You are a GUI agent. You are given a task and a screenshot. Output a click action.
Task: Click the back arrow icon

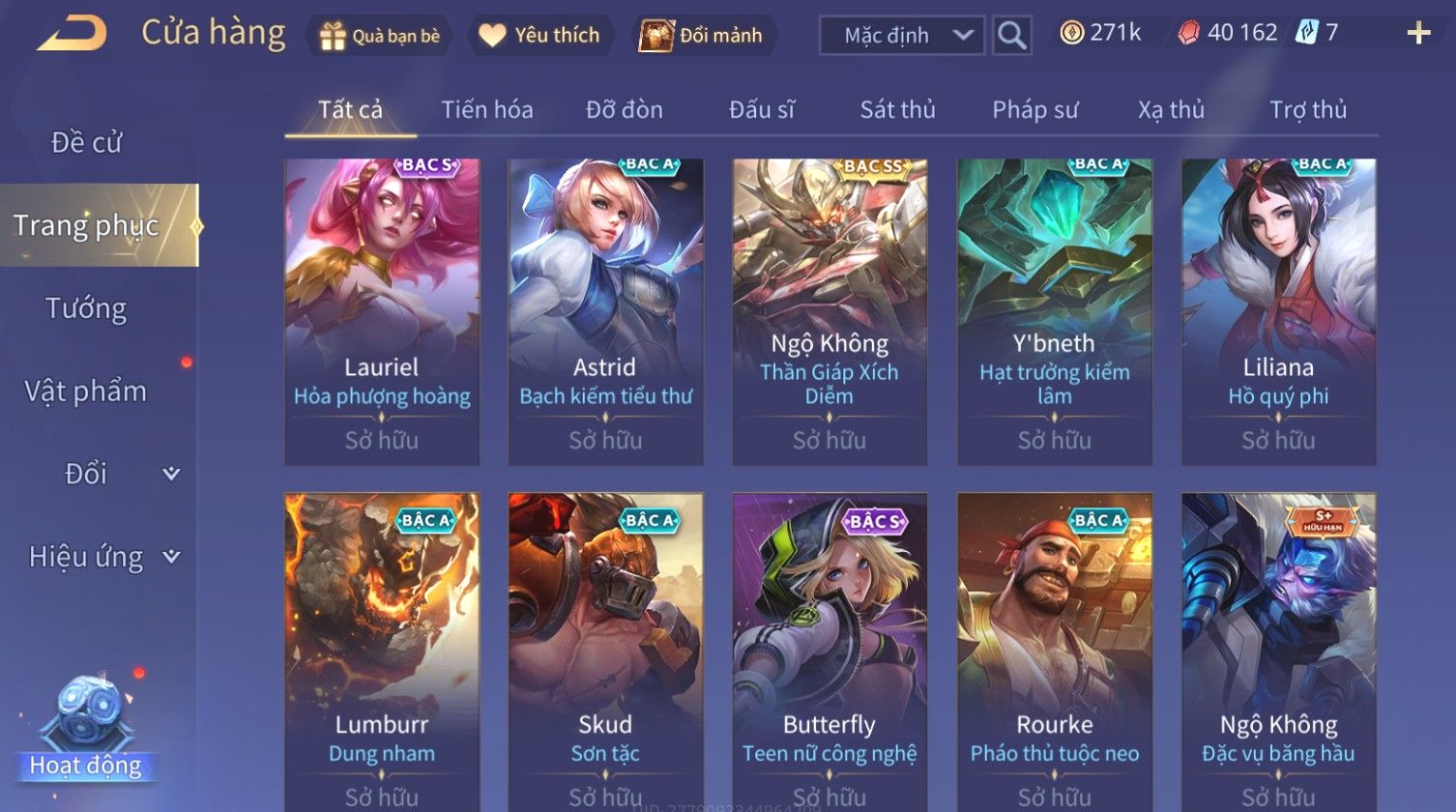pos(73,34)
